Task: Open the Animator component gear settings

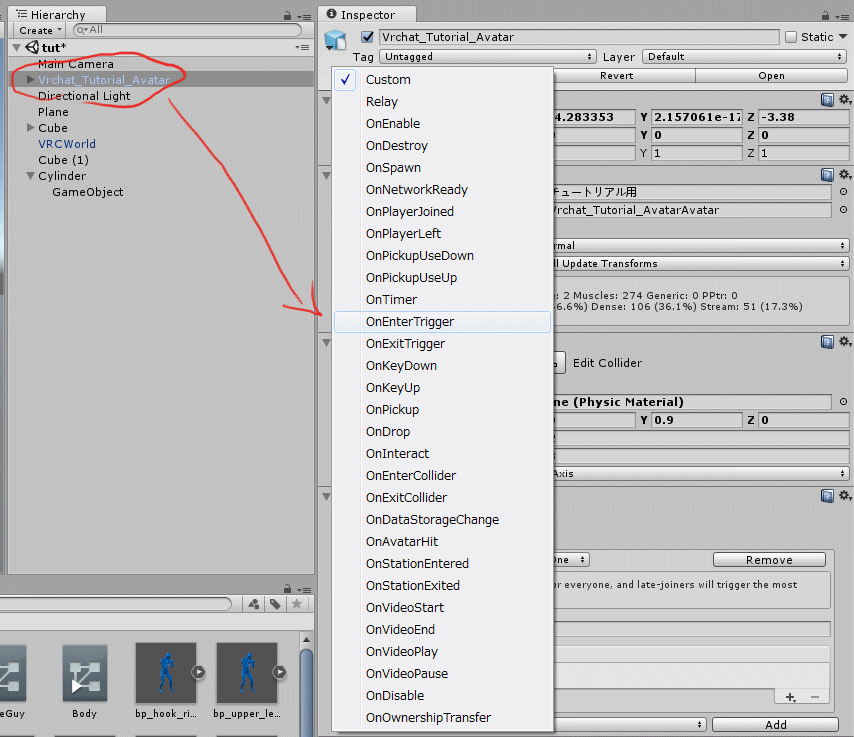Action: pyautogui.click(x=845, y=174)
